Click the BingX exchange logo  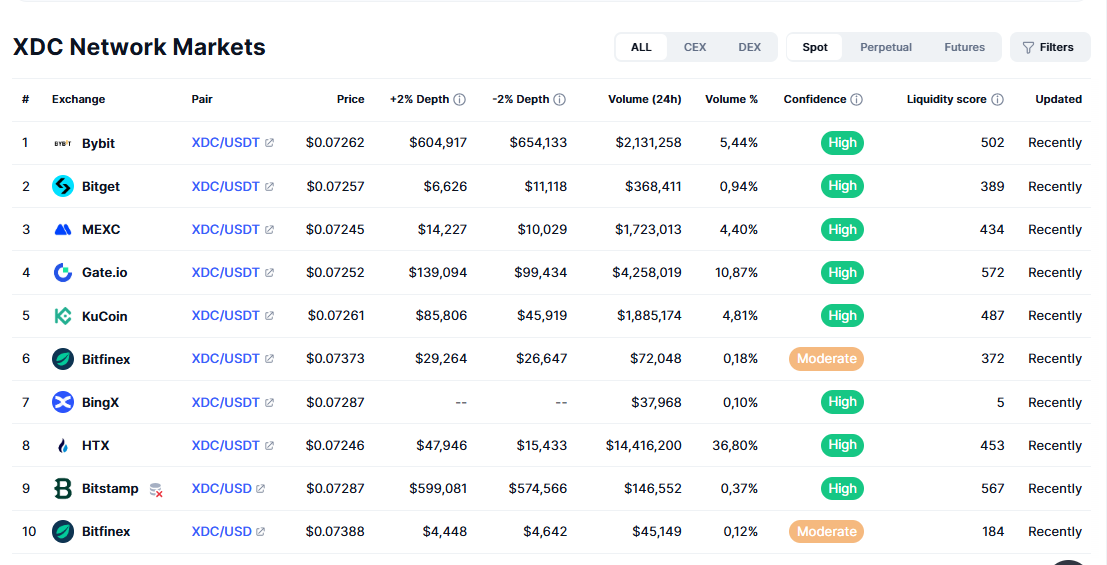63,403
